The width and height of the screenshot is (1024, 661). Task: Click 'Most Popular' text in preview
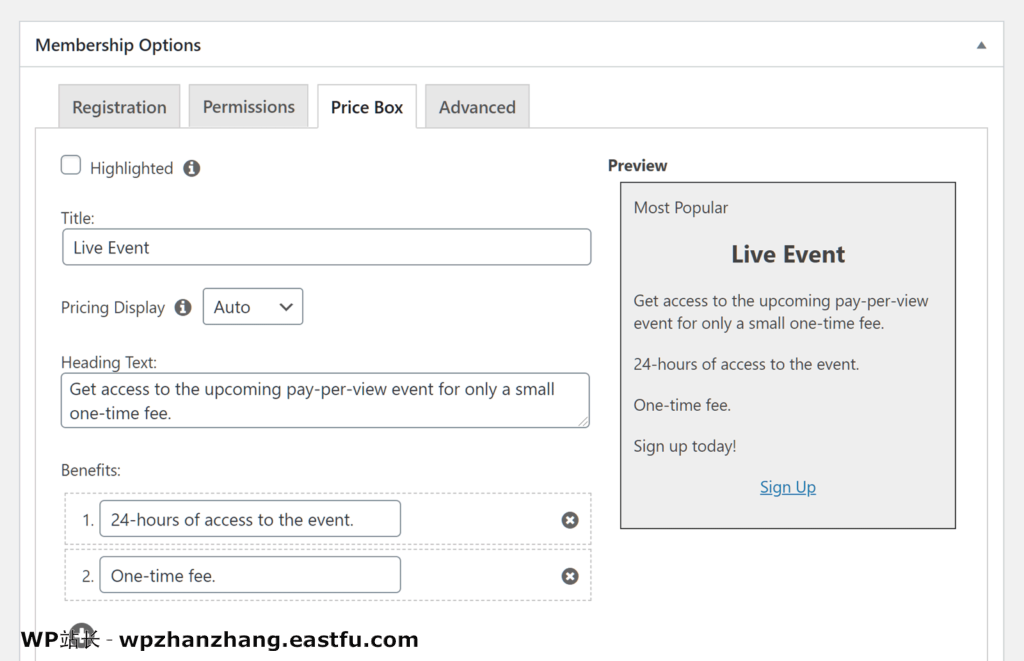click(x=680, y=208)
